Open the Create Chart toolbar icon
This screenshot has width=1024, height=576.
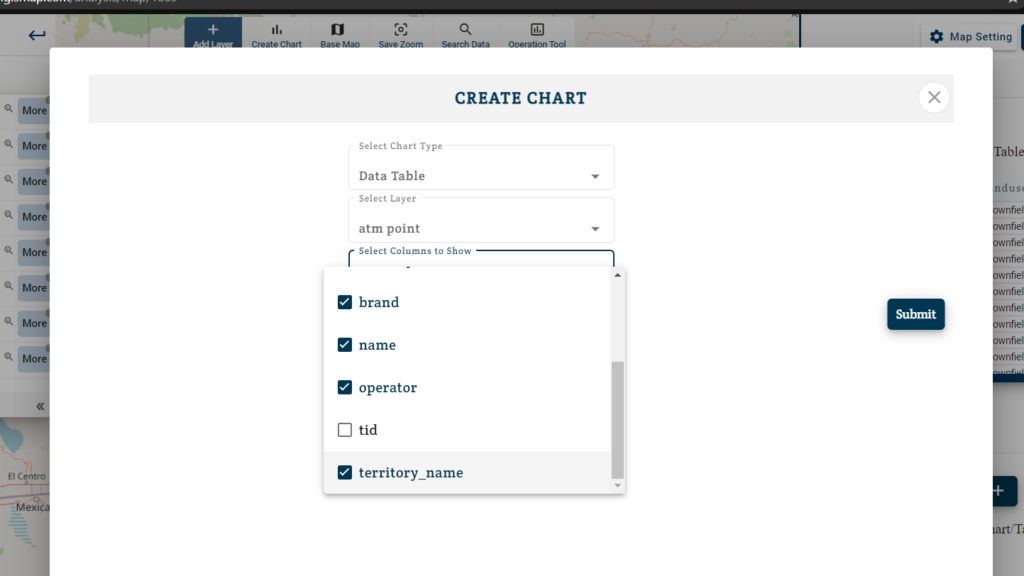(x=277, y=30)
